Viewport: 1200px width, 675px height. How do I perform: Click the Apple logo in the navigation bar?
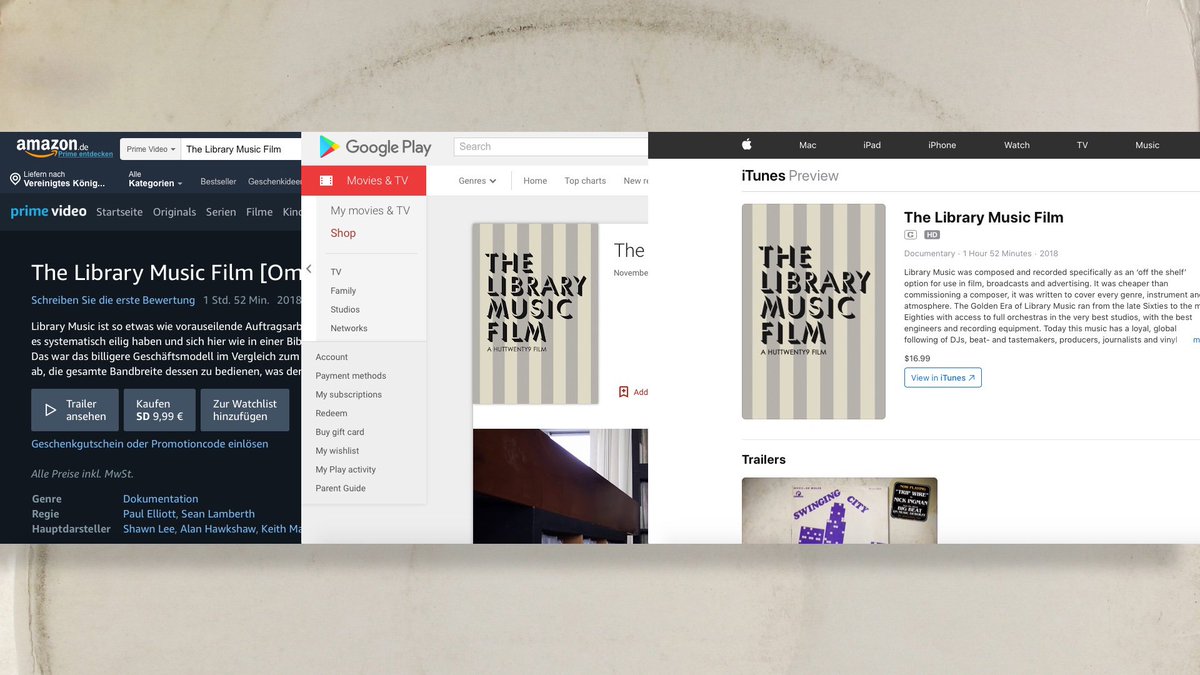pos(746,144)
